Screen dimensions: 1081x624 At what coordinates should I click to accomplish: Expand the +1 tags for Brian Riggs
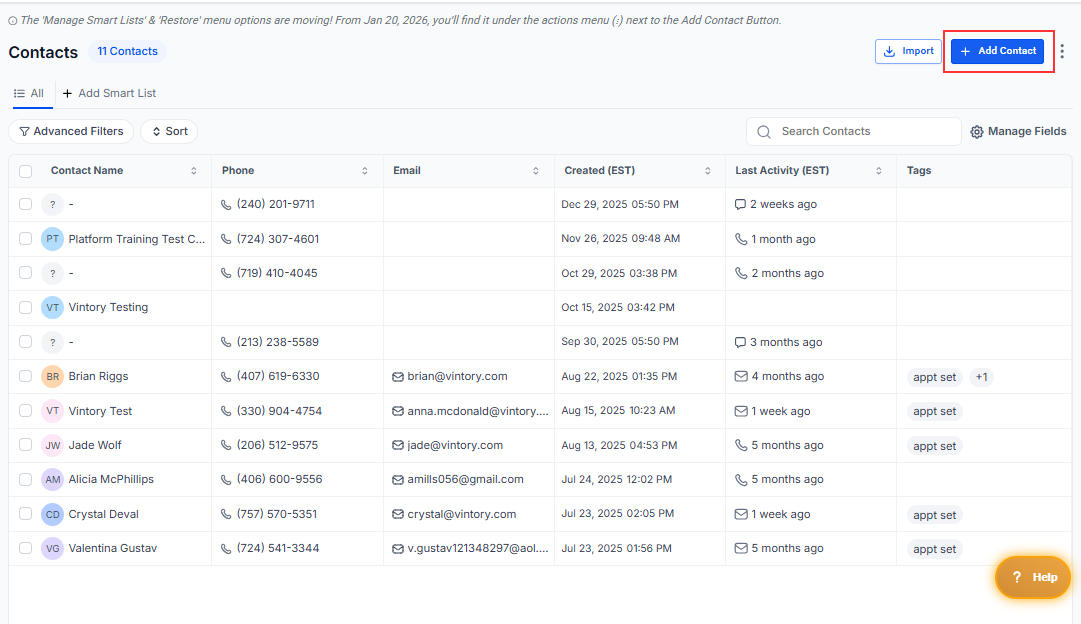tap(981, 377)
